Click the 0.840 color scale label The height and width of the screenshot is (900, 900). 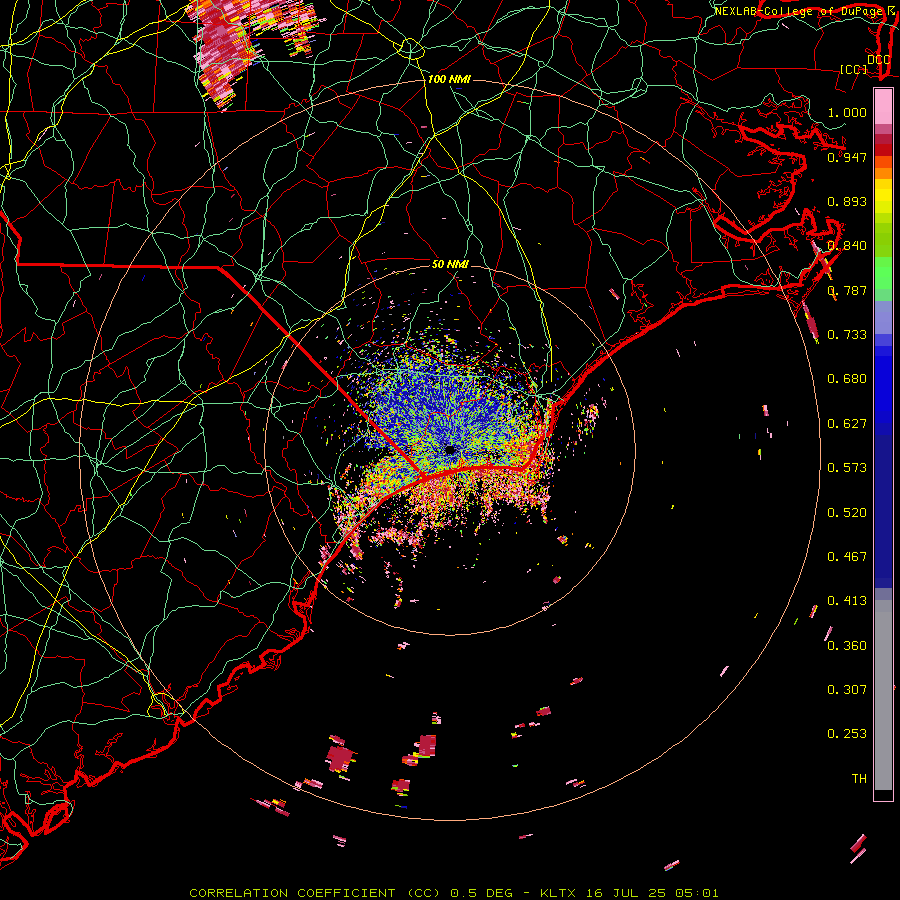pyautogui.click(x=847, y=246)
